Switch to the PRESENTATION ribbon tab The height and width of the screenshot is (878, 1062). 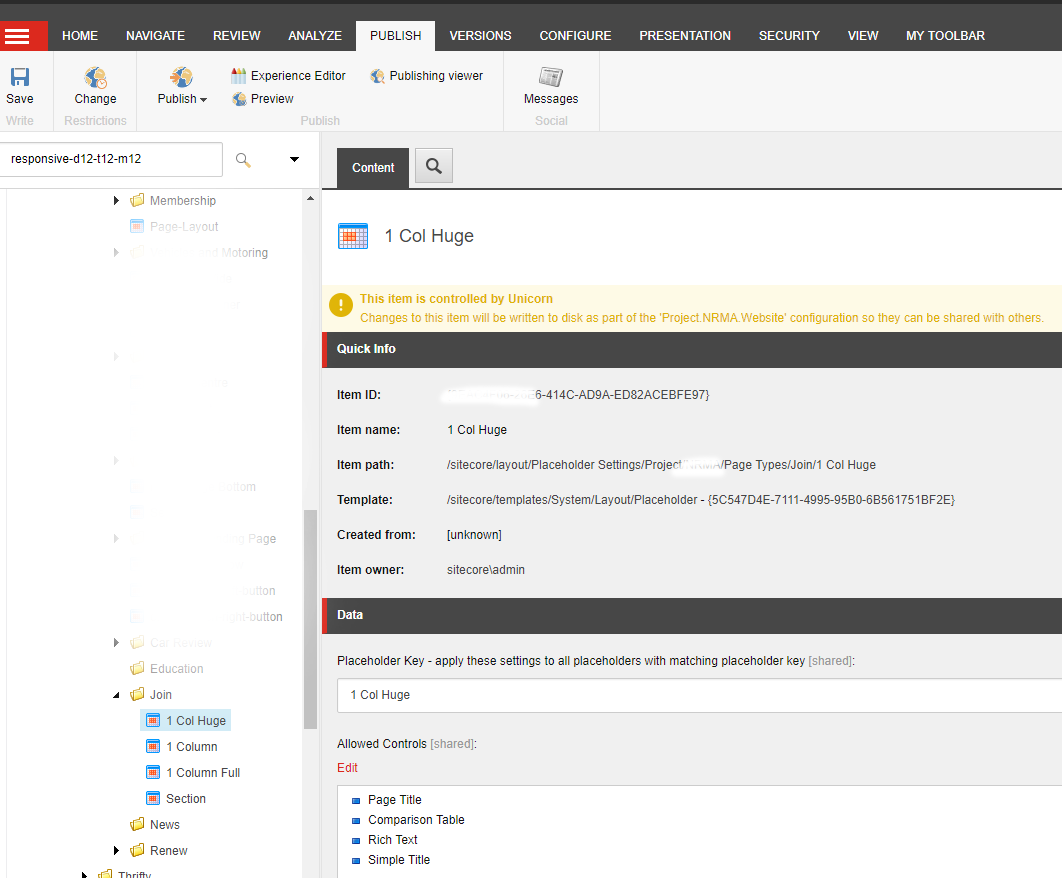pyautogui.click(x=684, y=35)
